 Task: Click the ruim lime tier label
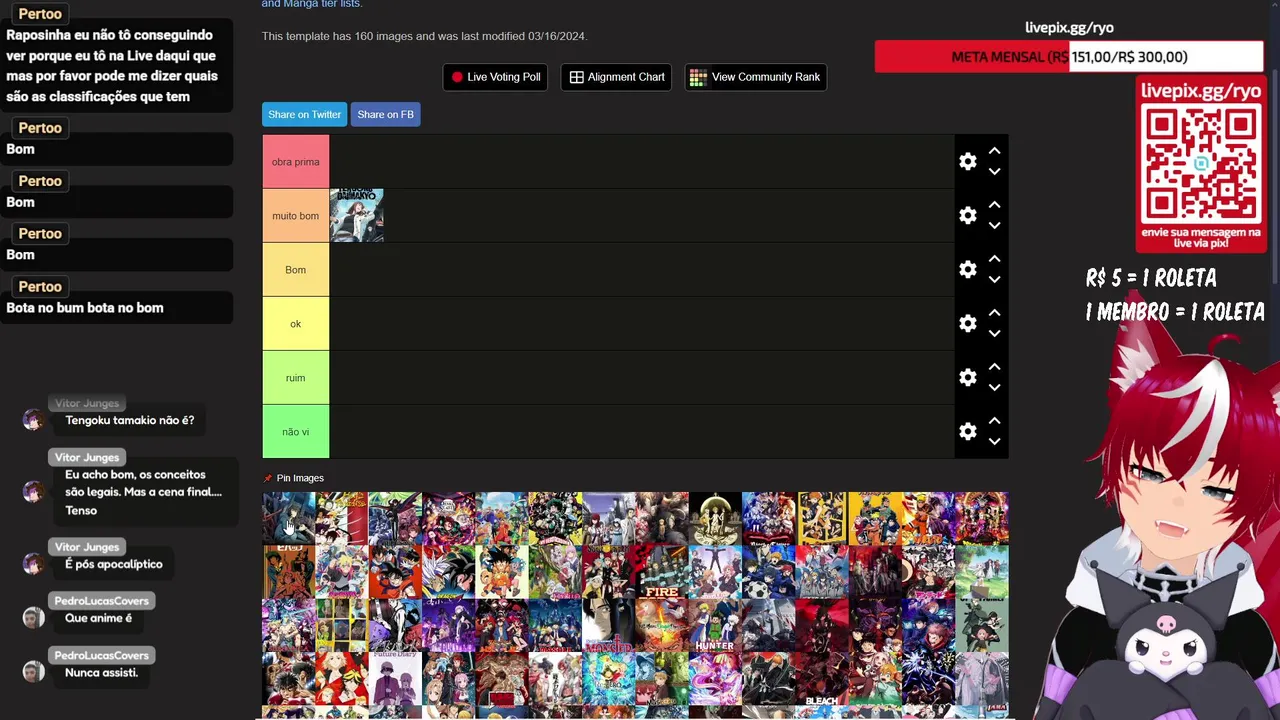(x=296, y=378)
